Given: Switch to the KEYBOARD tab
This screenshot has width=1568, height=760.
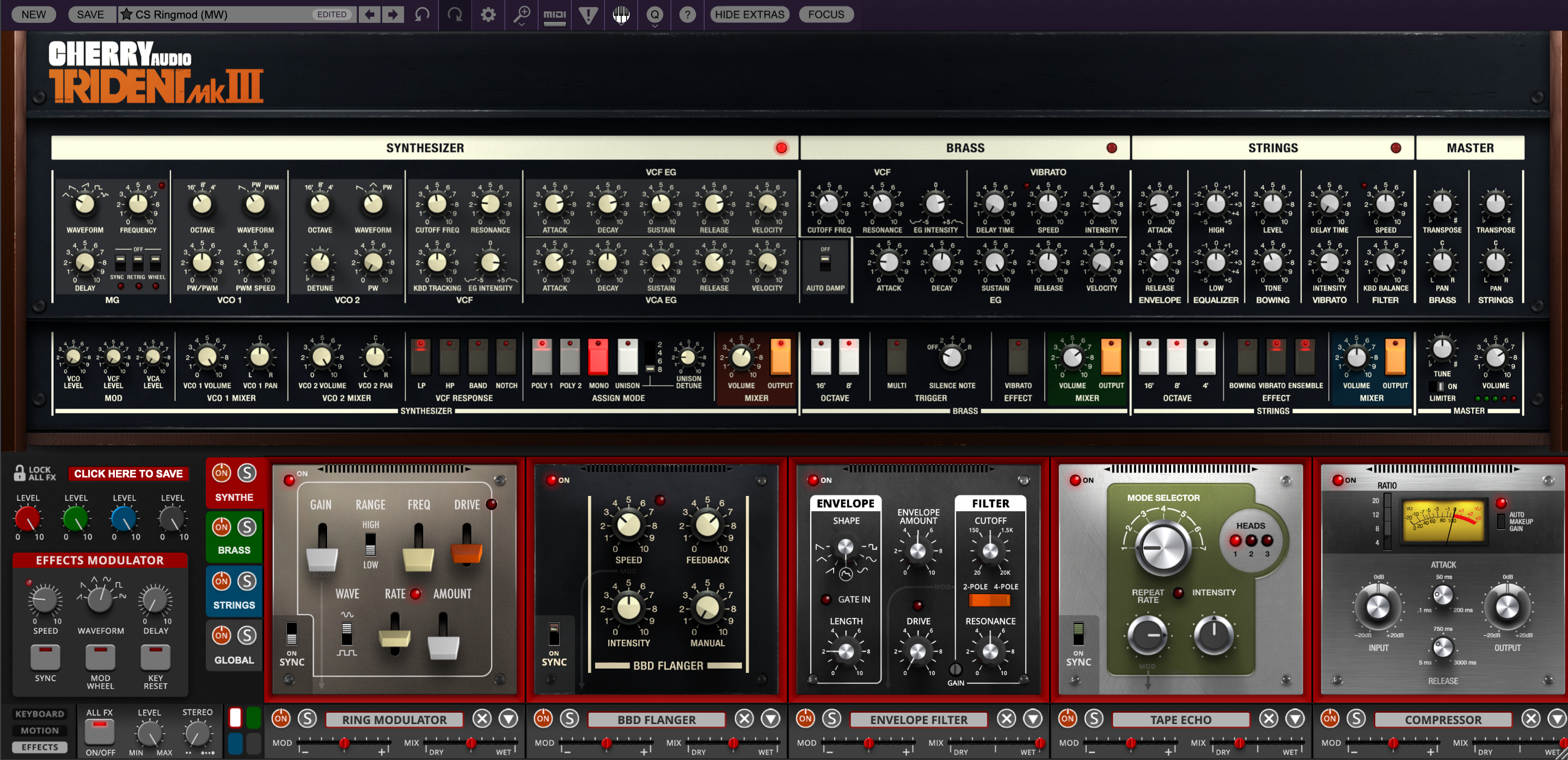Looking at the screenshot, I should 40,714.
